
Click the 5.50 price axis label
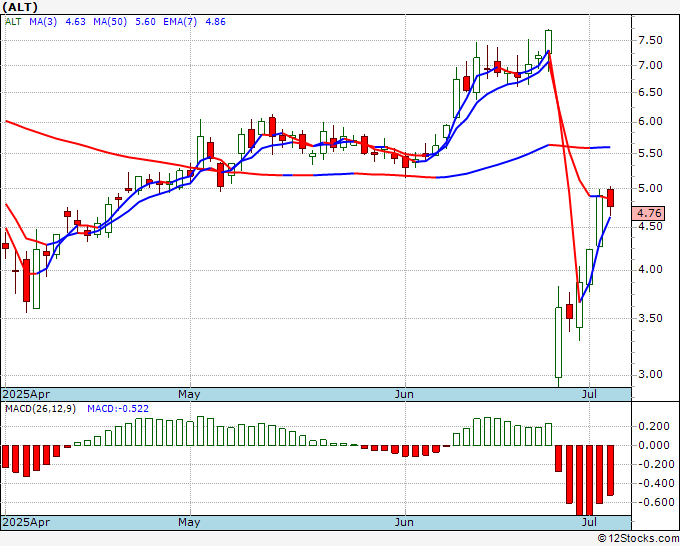point(650,154)
